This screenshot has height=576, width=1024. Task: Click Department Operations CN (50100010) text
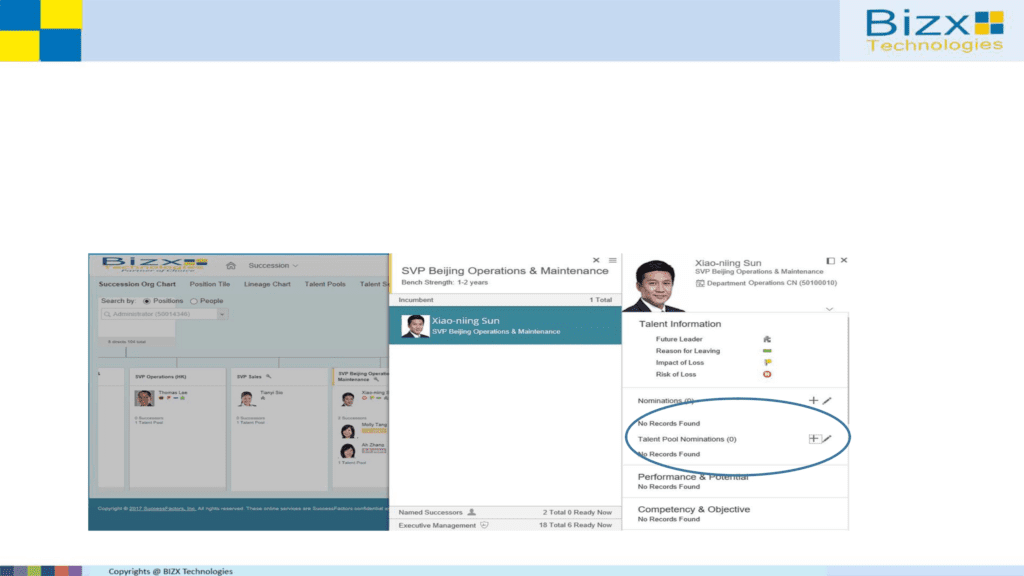coord(771,283)
